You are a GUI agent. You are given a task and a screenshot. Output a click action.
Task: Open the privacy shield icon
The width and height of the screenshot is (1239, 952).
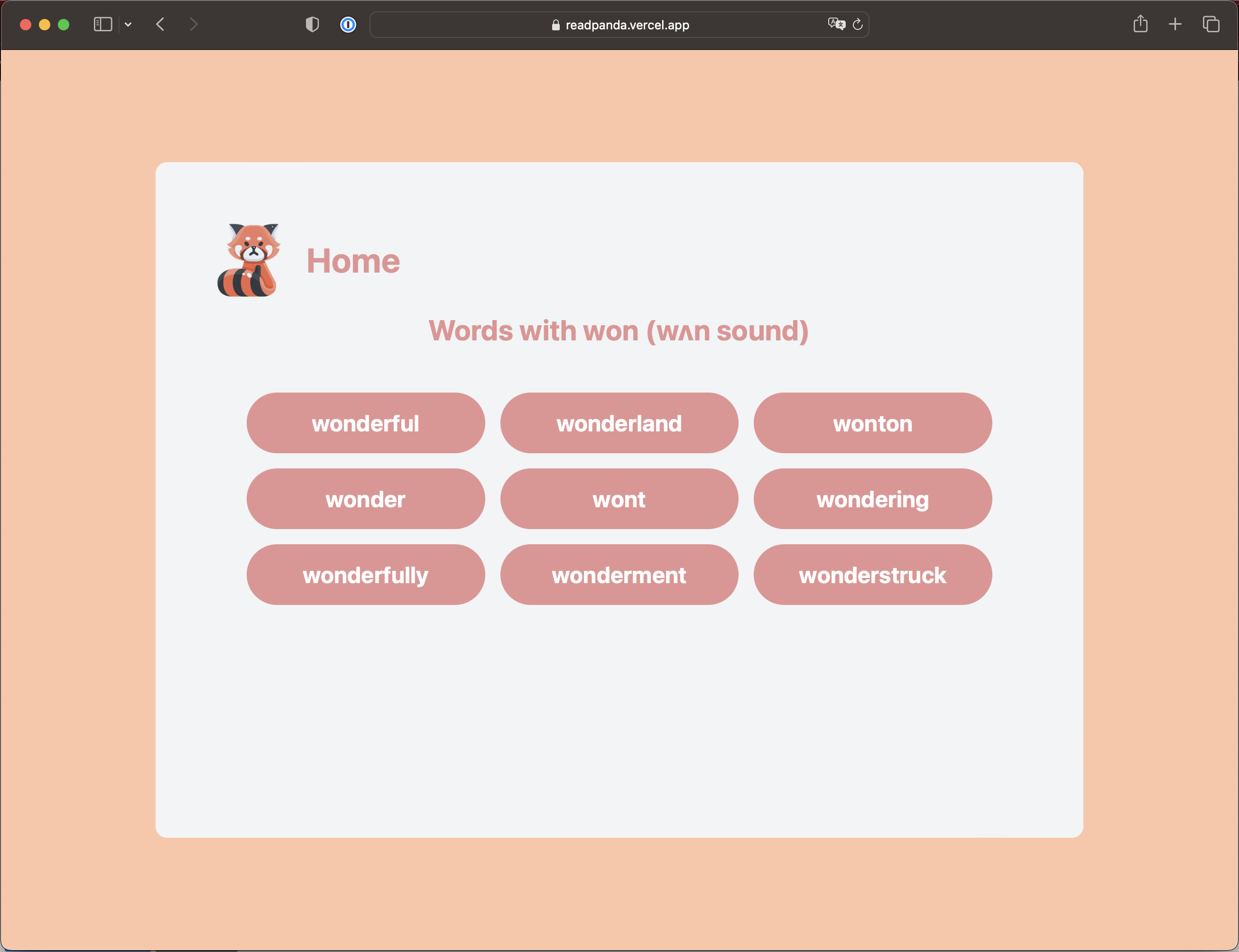[x=312, y=24]
